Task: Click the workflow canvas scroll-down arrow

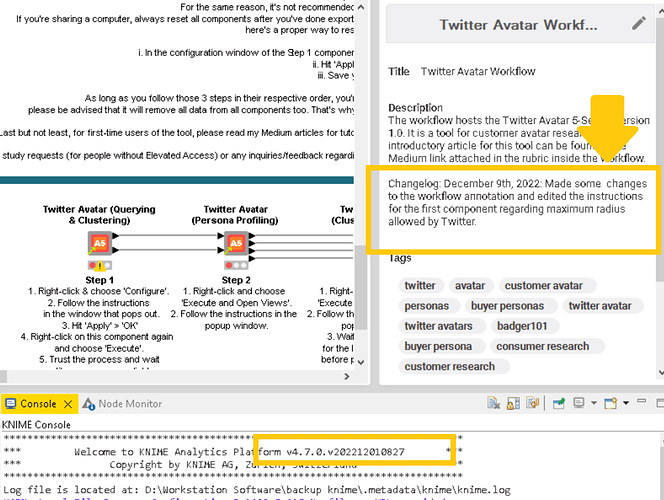Action: click(361, 362)
